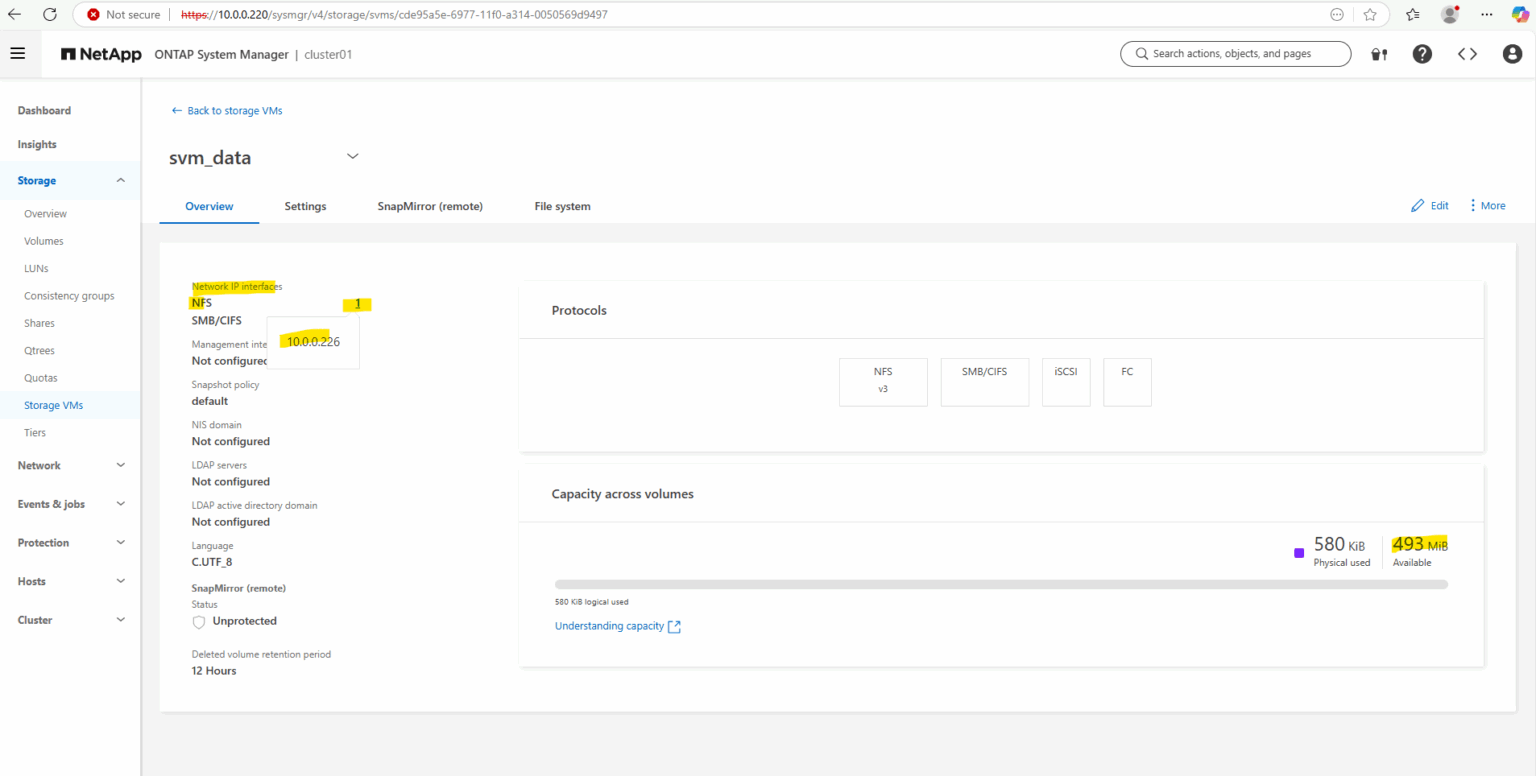Screen dimensions: 1536x776
Task: Switch to the Overview tab
Action: 209,206
